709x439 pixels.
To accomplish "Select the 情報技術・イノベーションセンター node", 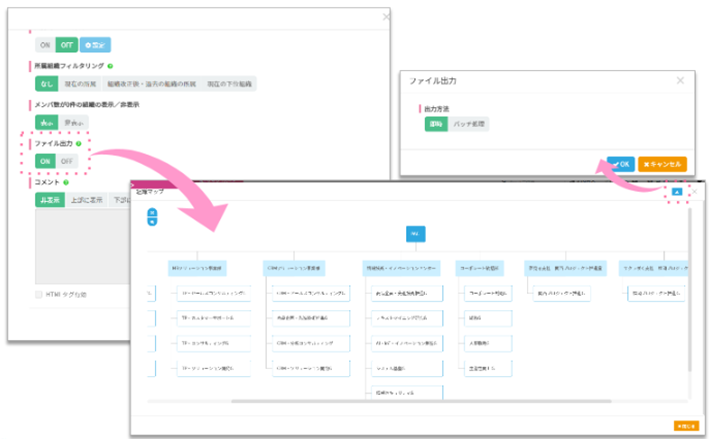I will (x=402, y=269).
